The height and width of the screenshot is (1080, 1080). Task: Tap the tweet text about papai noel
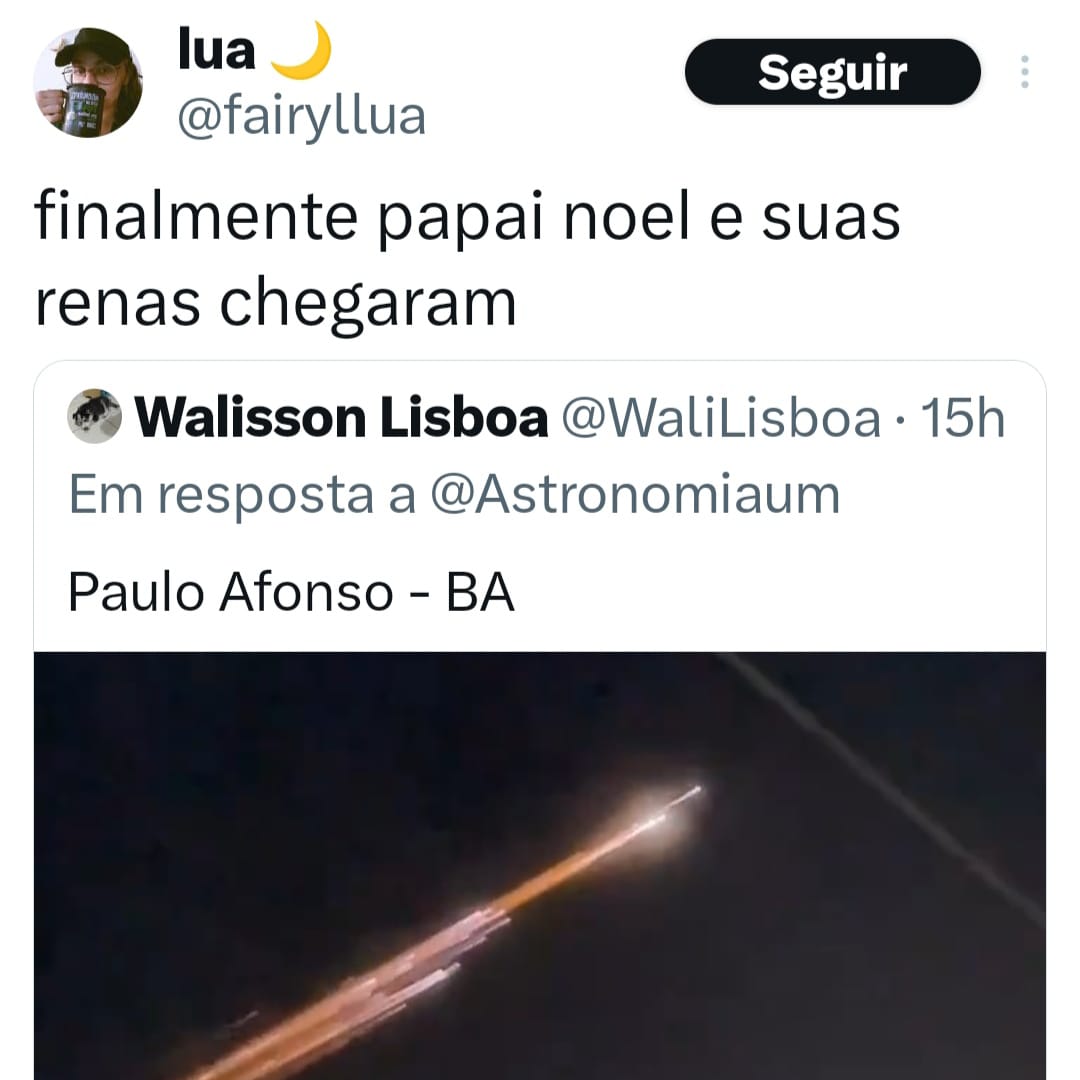tap(467, 260)
